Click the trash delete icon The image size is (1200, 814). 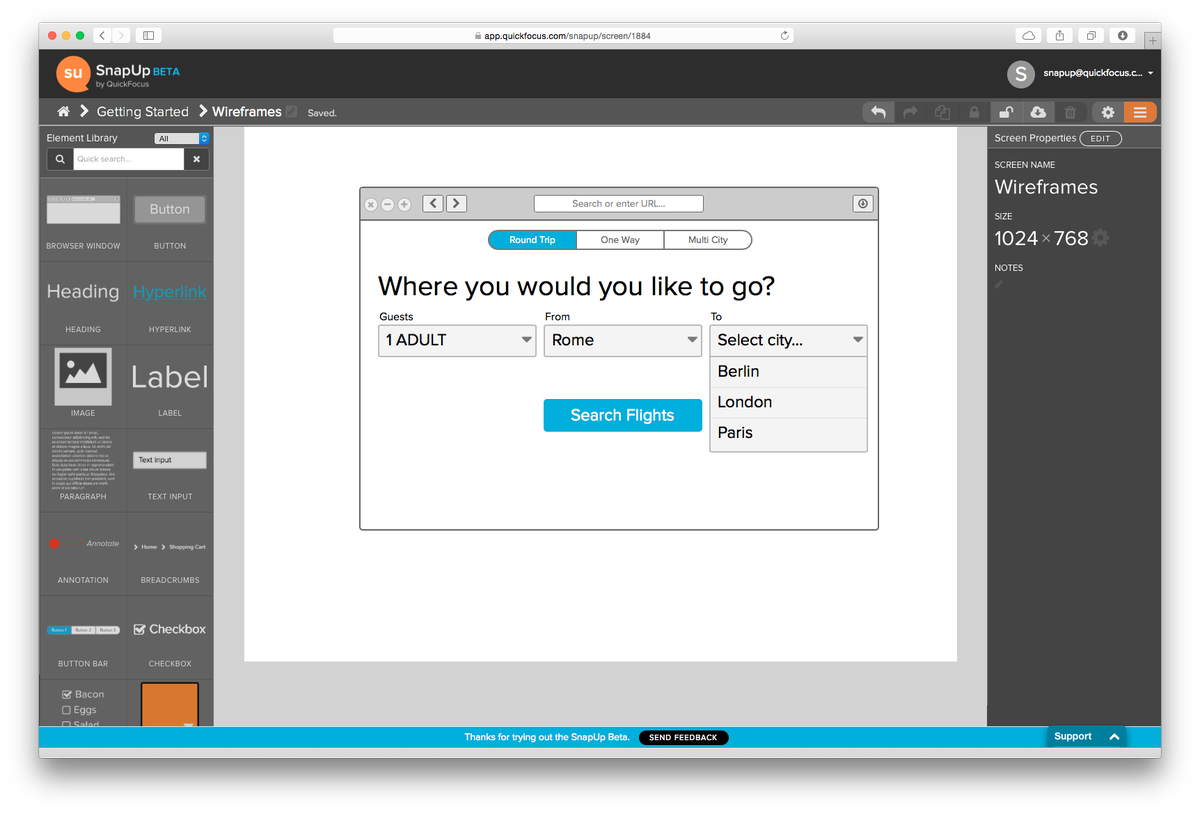(1070, 112)
